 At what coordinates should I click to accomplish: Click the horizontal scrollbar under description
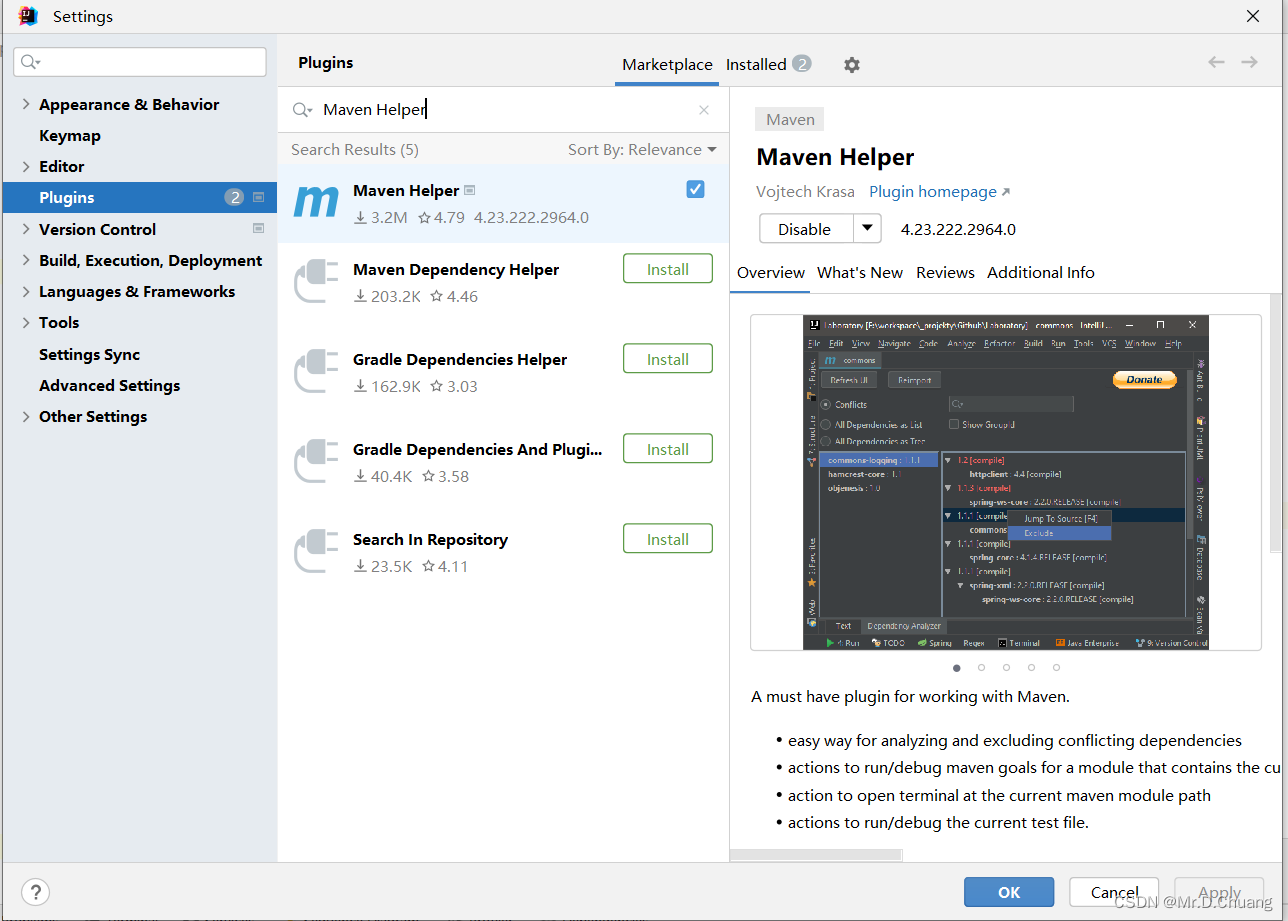click(816, 855)
